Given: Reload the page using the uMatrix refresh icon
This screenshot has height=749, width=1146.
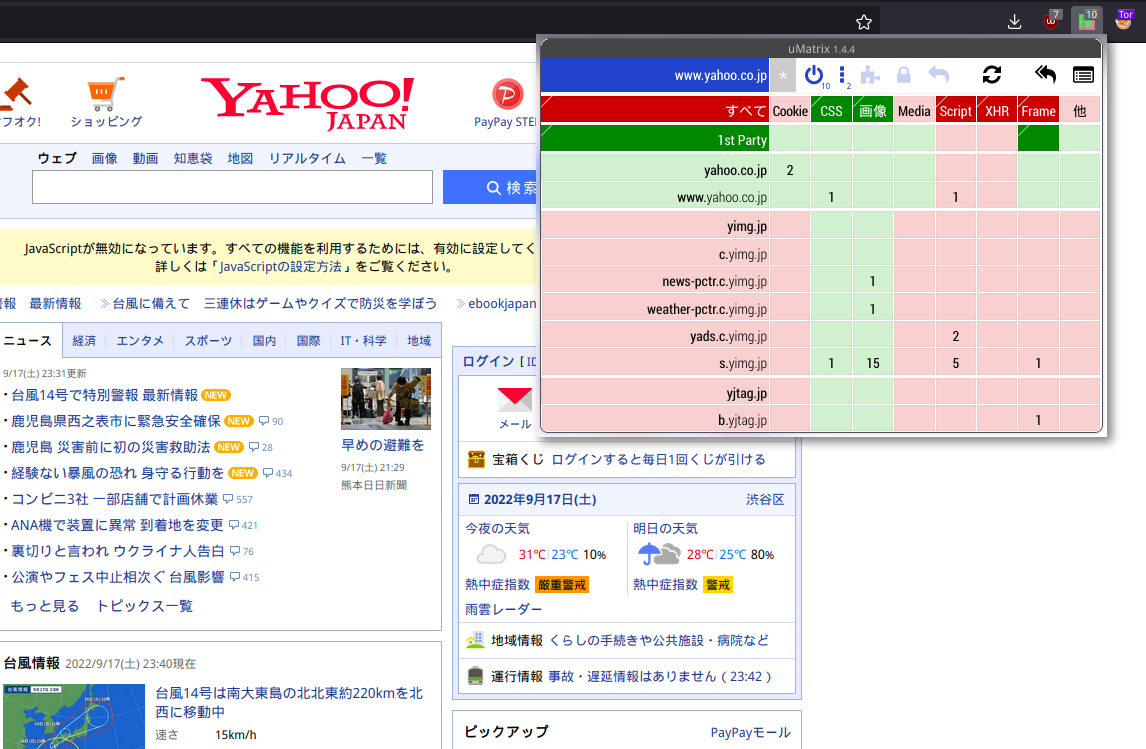Looking at the screenshot, I should coord(992,75).
